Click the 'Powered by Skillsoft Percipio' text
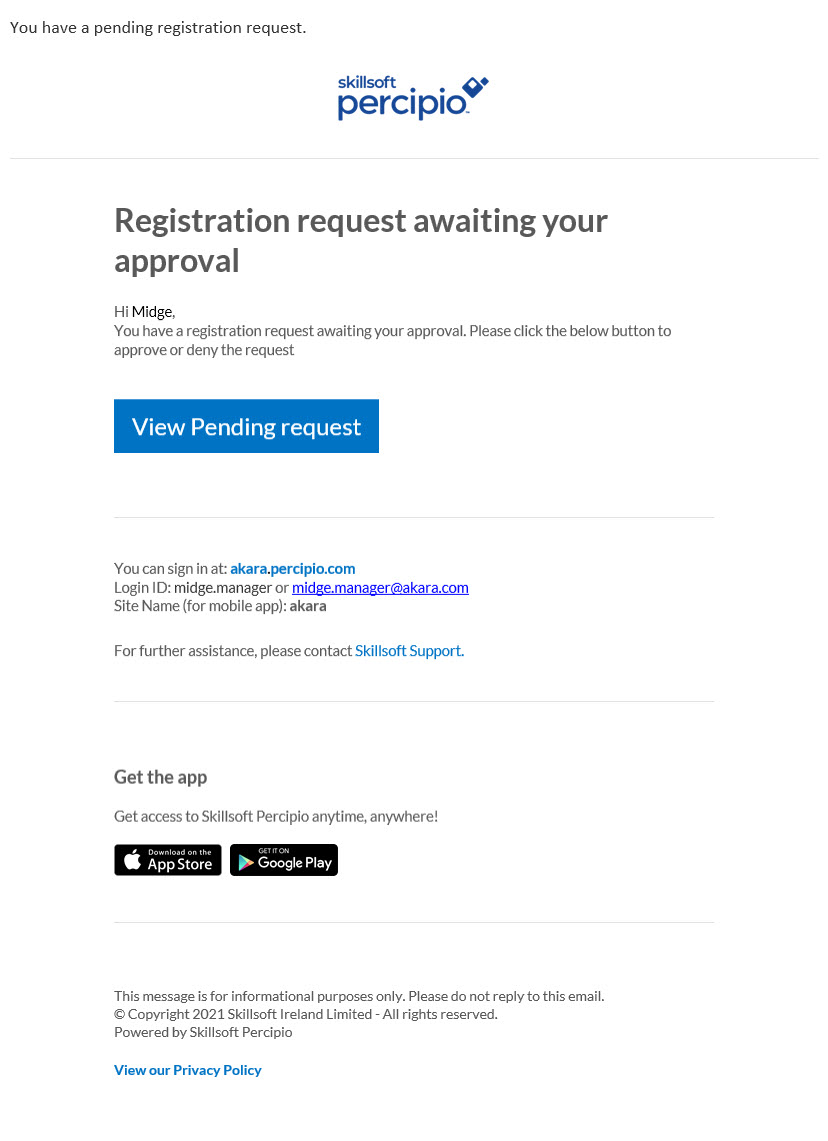 203,1032
